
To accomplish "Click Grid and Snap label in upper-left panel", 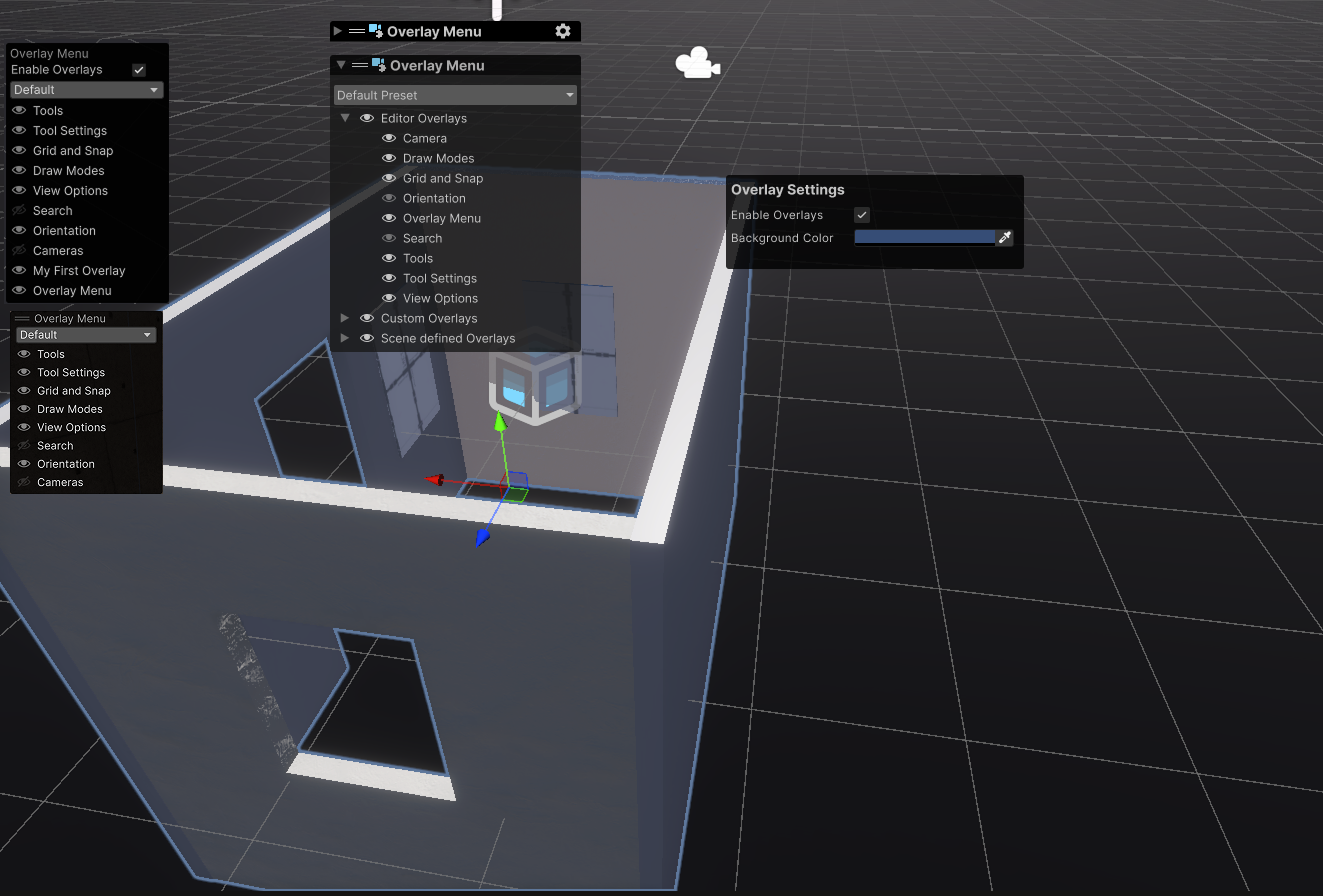I will (73, 151).
